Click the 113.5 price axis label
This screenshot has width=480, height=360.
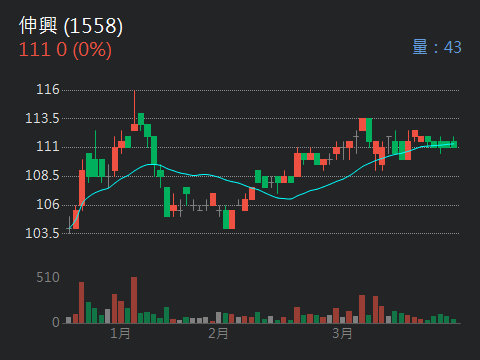[42, 118]
